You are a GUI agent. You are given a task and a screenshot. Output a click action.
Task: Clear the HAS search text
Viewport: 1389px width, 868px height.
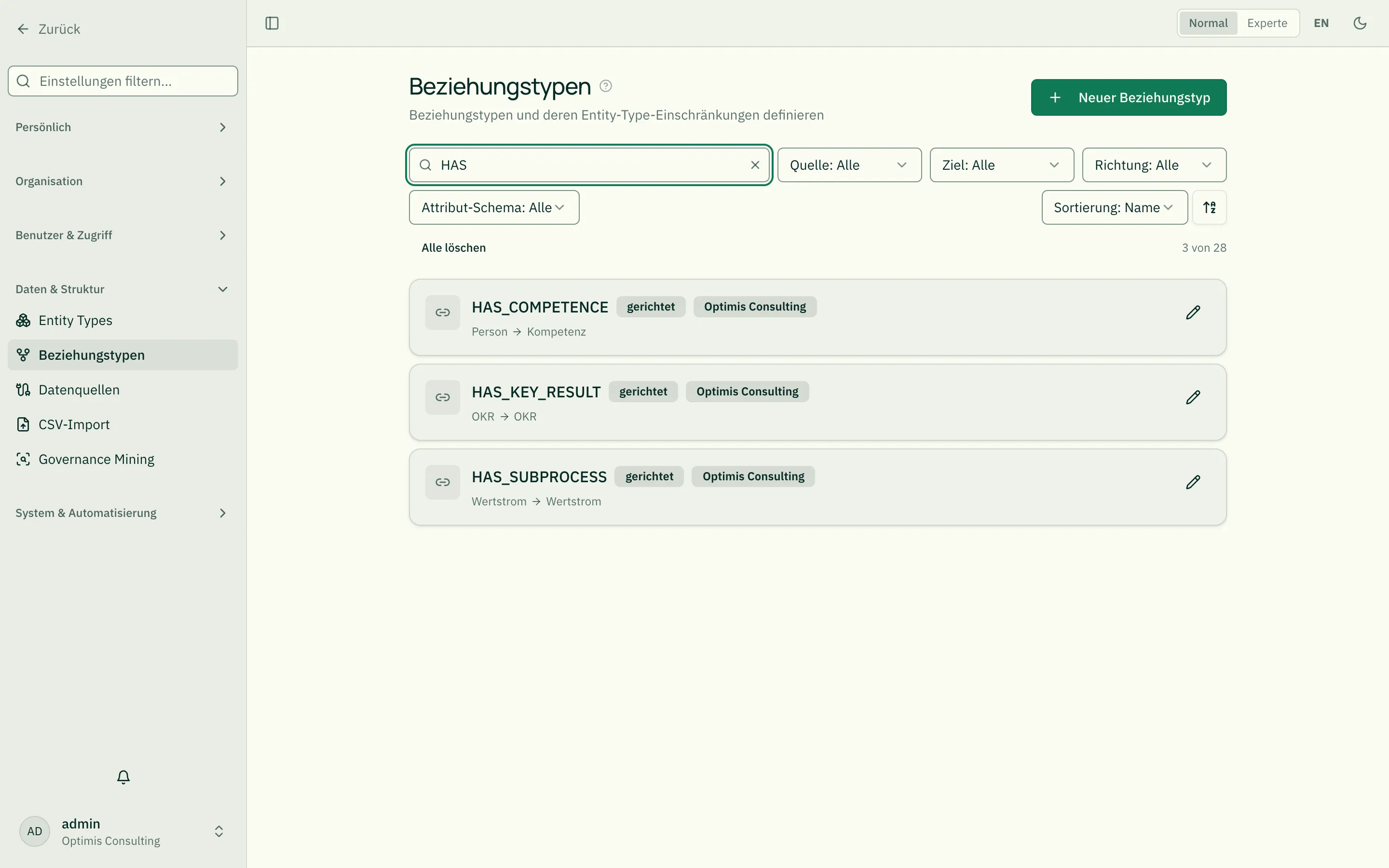(x=755, y=165)
